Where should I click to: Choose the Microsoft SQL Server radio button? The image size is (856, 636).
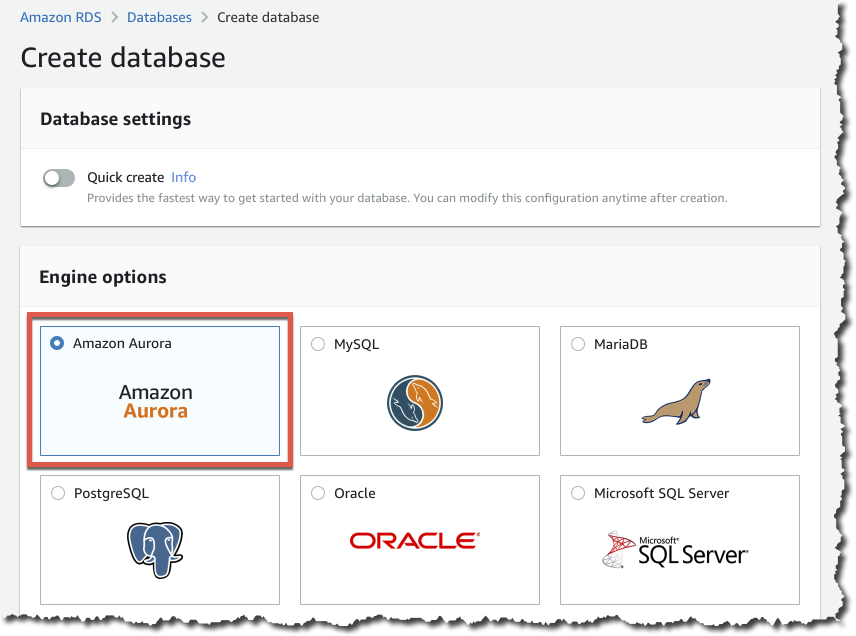(578, 493)
